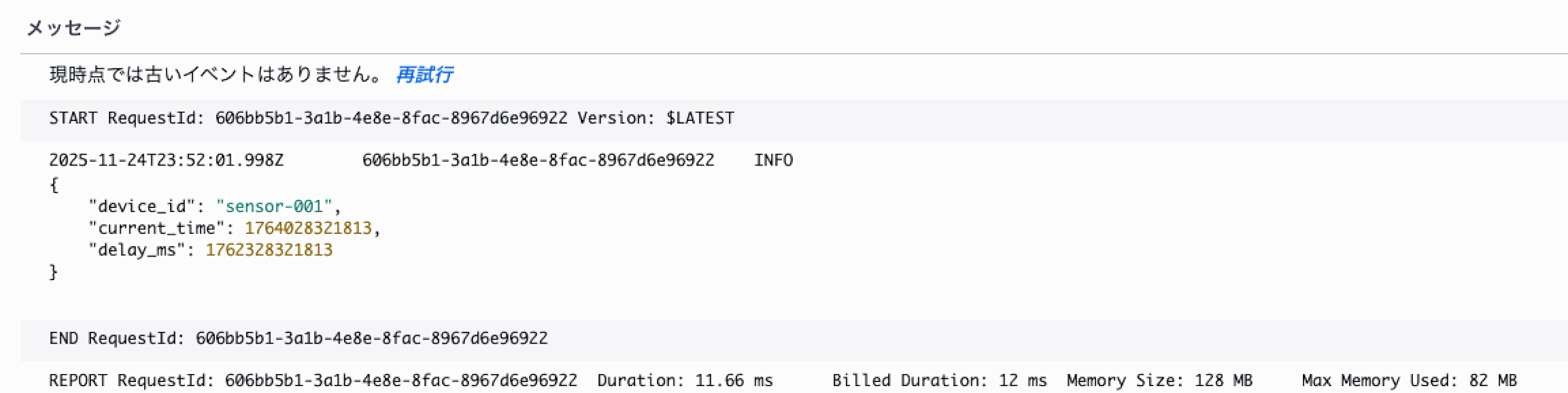This screenshot has width=1568, height=393.
Task: Click the メッセージ column header
Action: pos(73,28)
